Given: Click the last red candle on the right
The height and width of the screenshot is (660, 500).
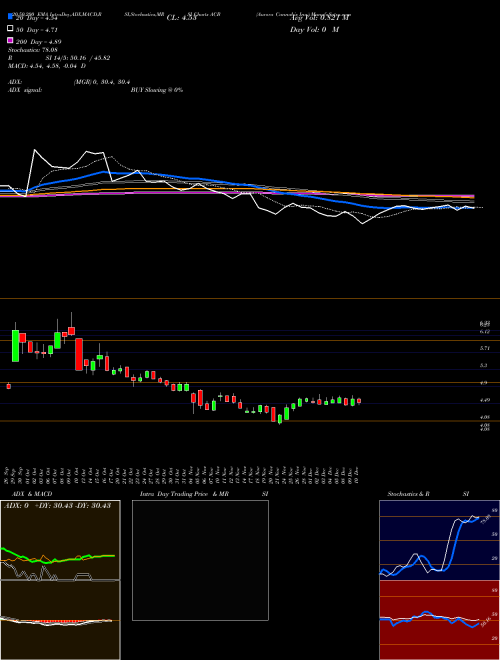Looking at the screenshot, I should (359, 401).
